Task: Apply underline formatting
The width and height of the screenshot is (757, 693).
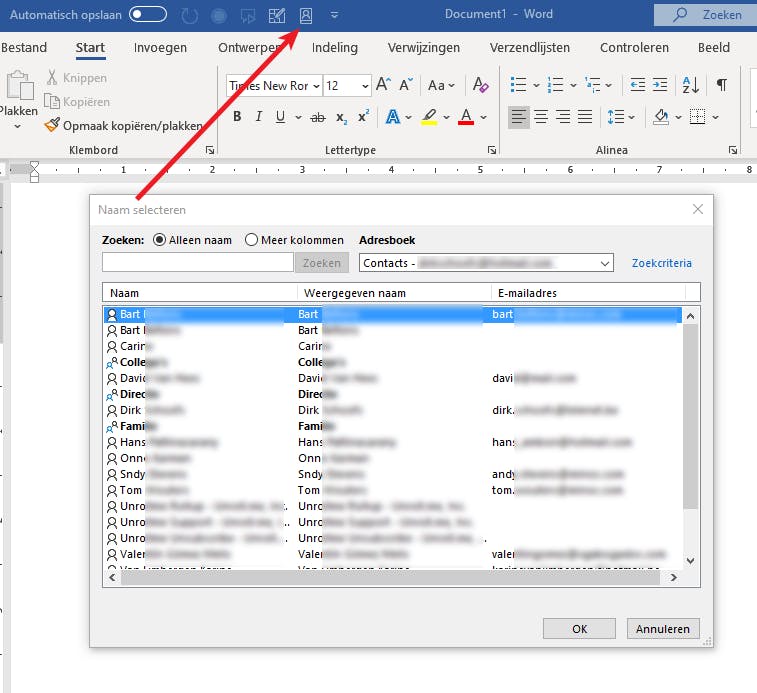Action: [280, 116]
